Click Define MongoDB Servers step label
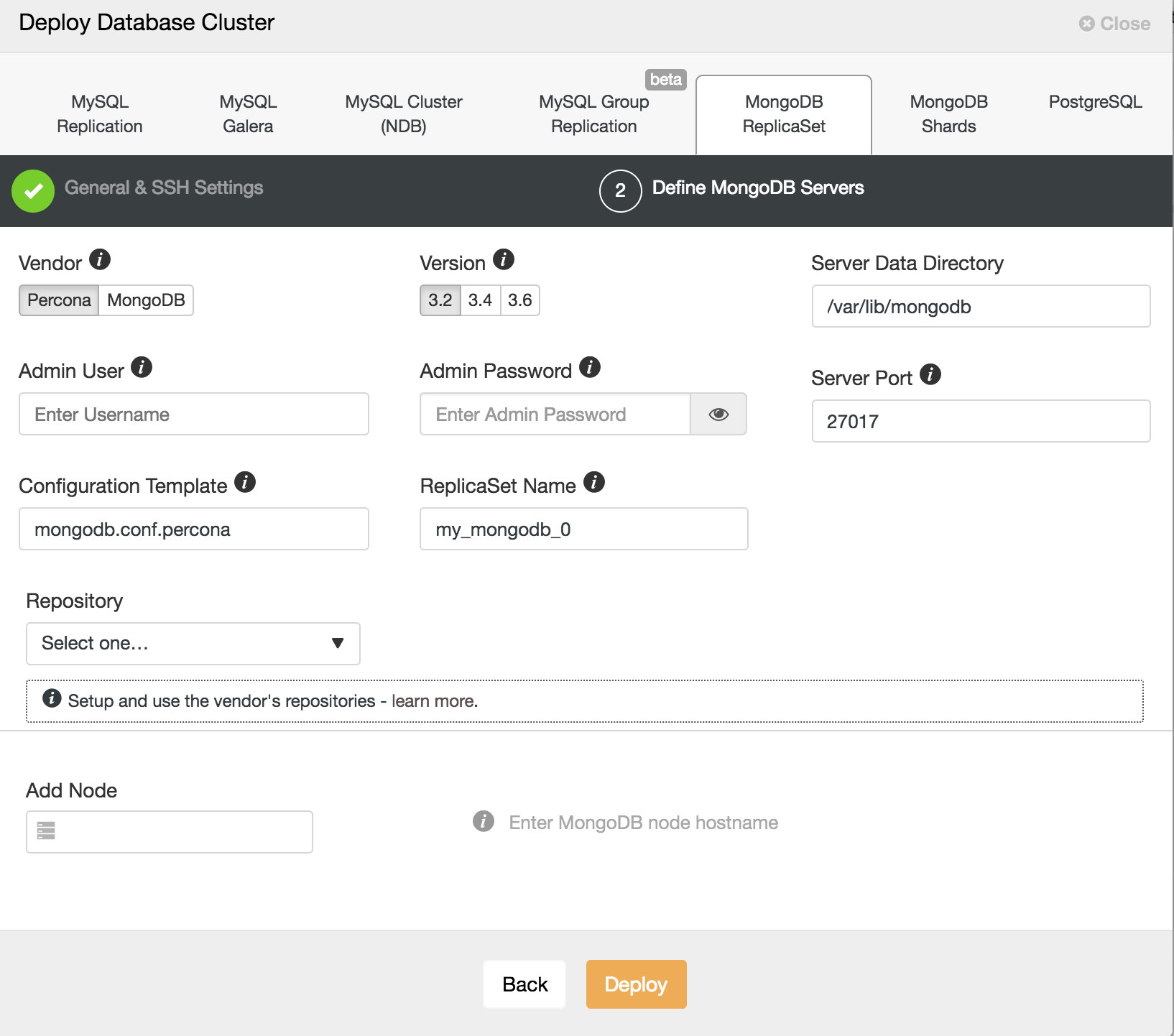This screenshot has width=1174, height=1036. pos(758,188)
